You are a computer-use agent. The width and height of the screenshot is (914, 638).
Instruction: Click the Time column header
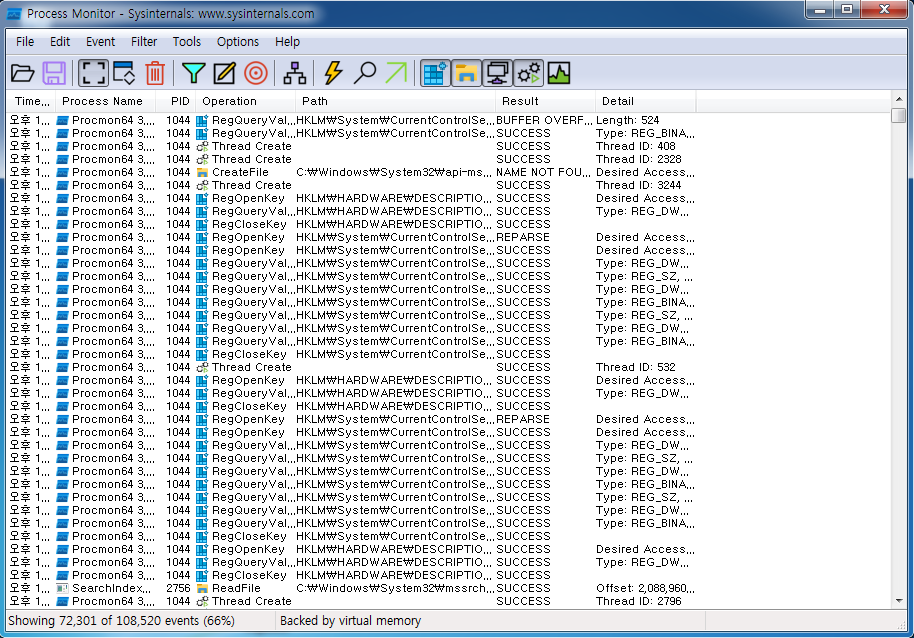(31, 101)
